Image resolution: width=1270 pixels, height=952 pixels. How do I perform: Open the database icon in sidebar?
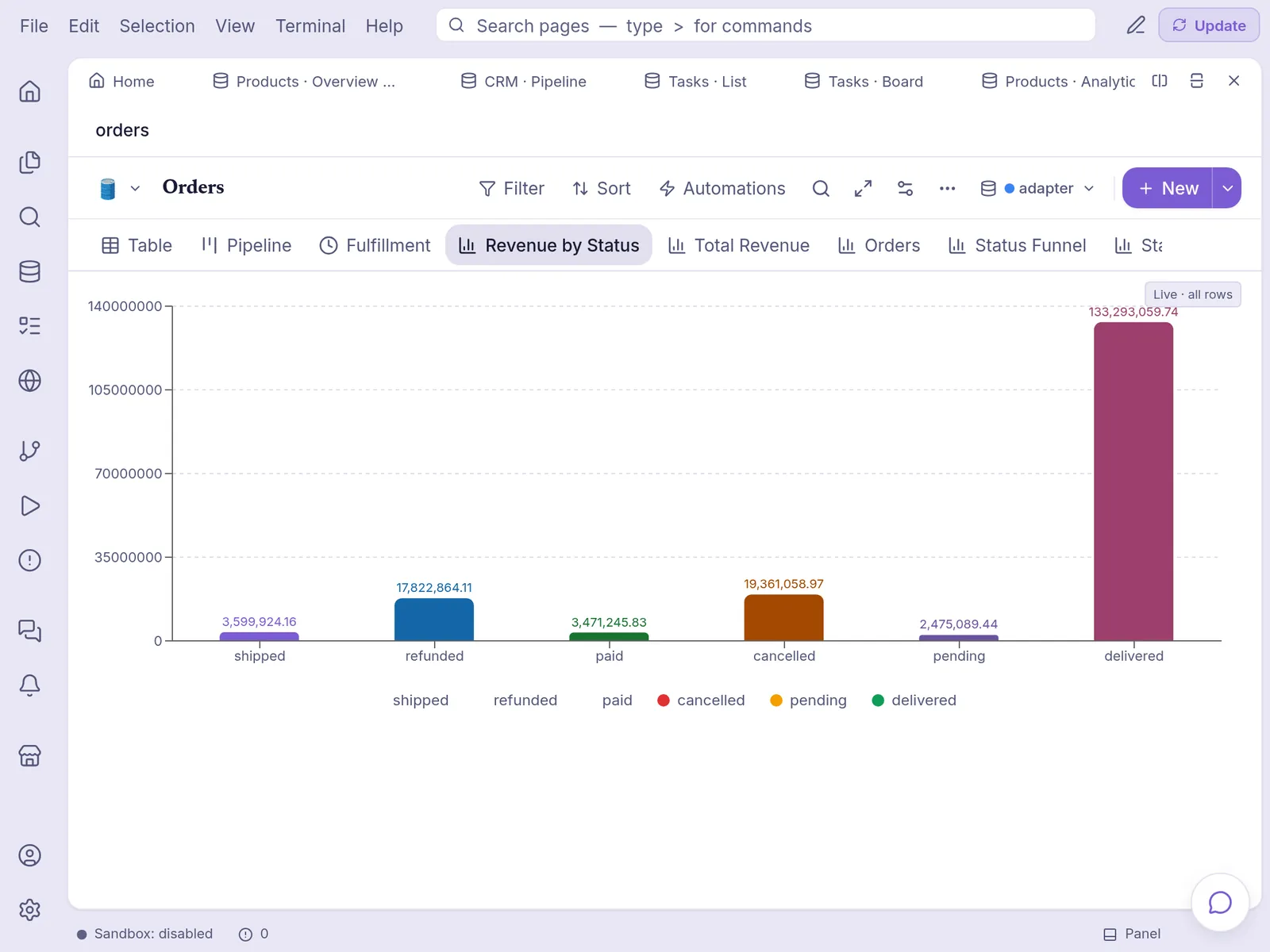29,271
